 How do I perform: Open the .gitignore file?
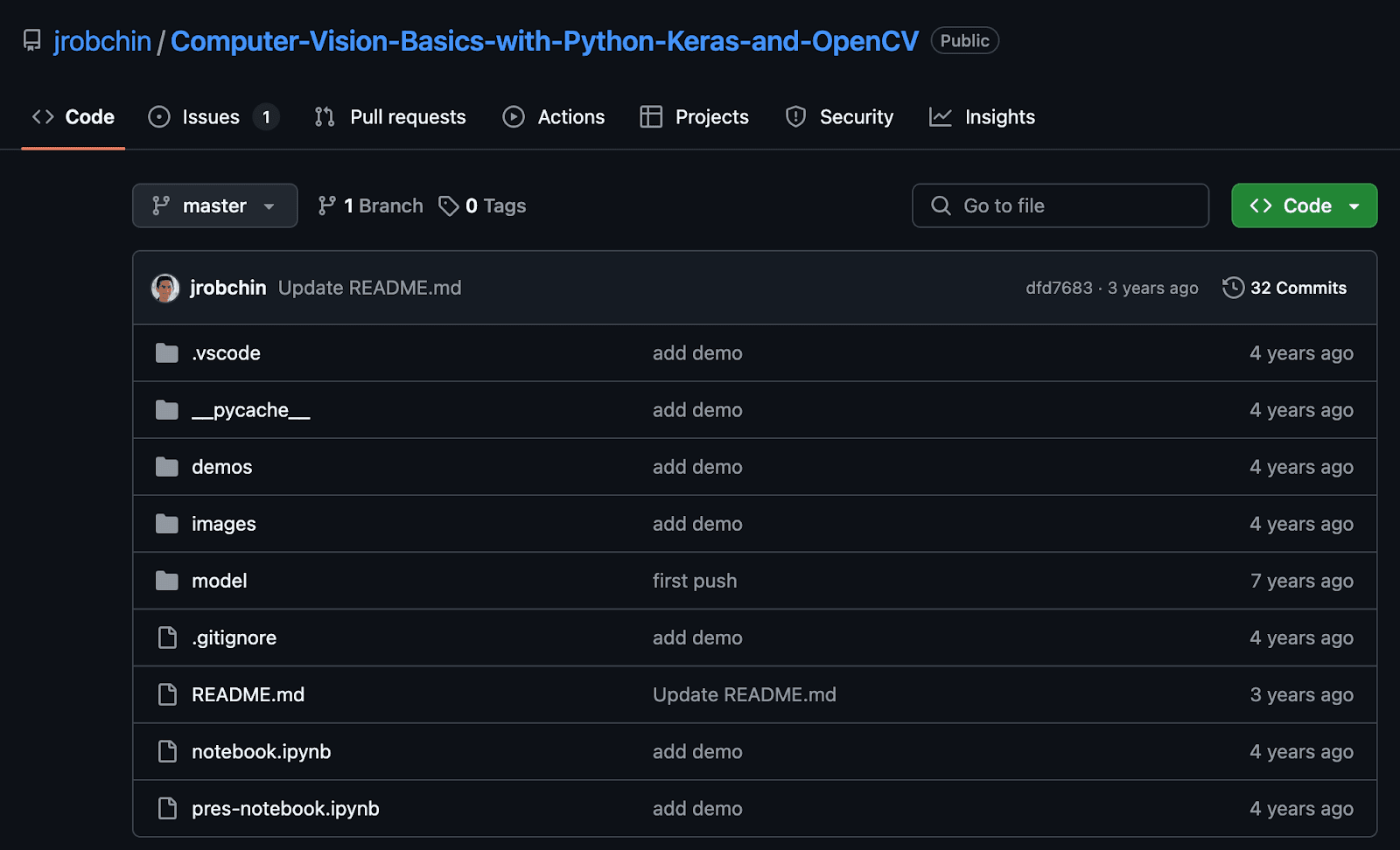[x=234, y=637]
